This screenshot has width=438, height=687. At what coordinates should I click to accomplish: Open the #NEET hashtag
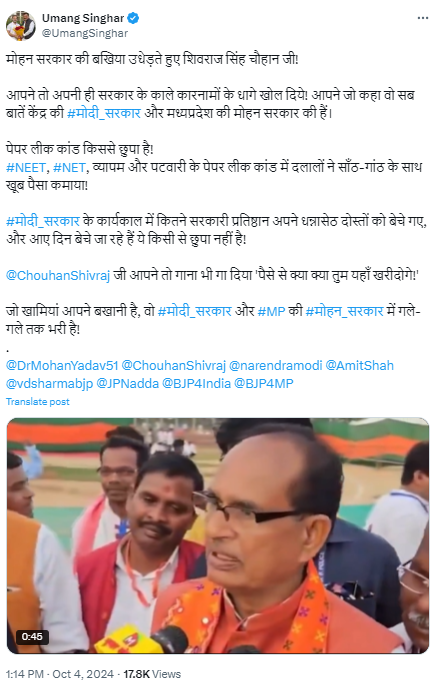[26, 167]
